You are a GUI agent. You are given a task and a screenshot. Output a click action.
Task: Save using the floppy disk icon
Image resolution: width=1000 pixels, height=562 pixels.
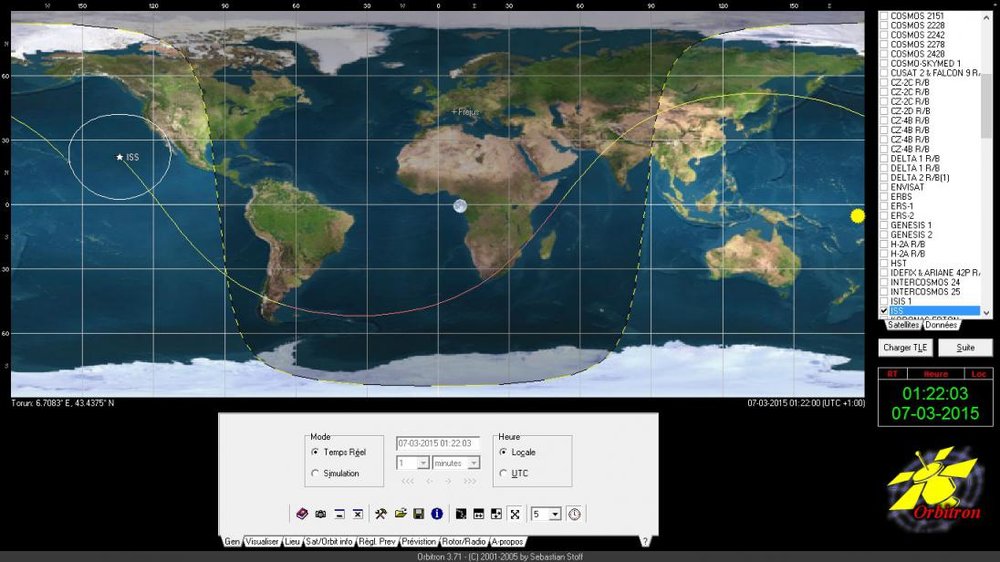tap(418, 514)
